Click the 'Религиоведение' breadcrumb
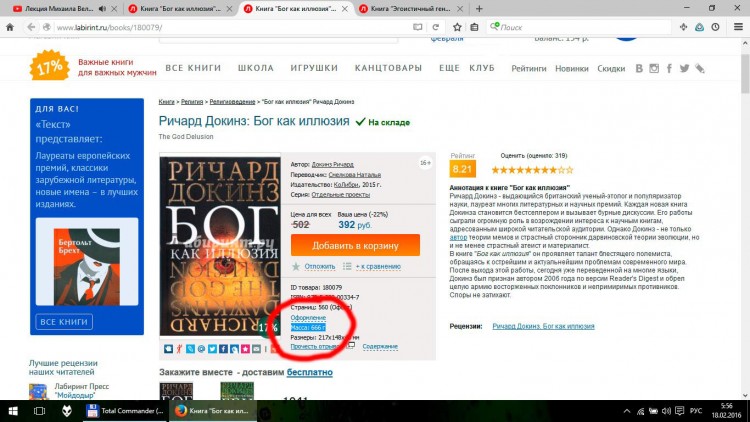 (232, 101)
